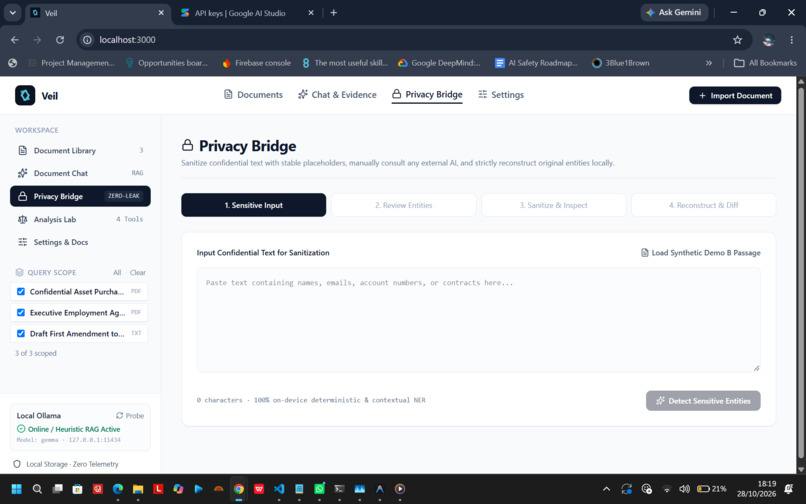Open VS Code from the taskbar
This screenshot has height=504, width=806.
point(279,489)
